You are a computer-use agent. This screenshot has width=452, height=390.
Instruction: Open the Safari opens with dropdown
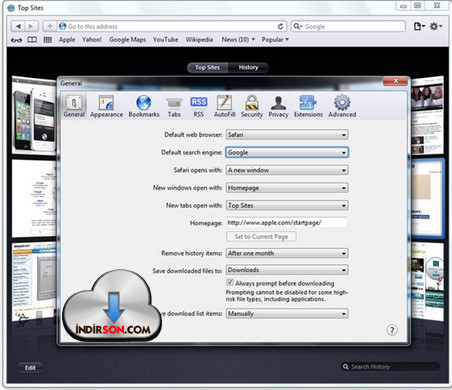pyautogui.click(x=287, y=170)
